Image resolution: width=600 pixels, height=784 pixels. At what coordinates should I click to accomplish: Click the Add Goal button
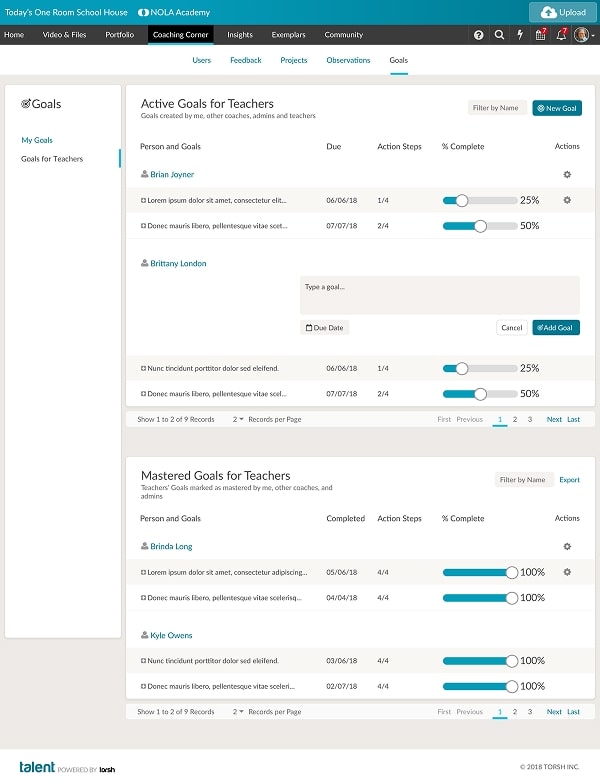pyautogui.click(x=556, y=328)
